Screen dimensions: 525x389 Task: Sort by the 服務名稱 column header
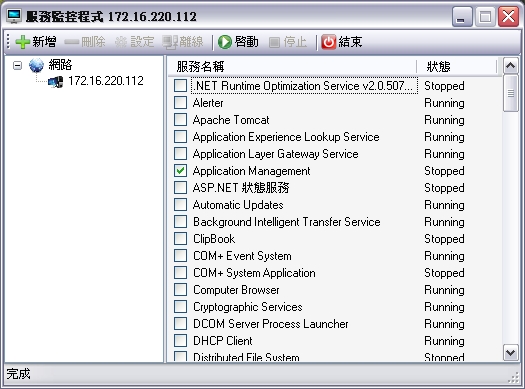[292, 66]
